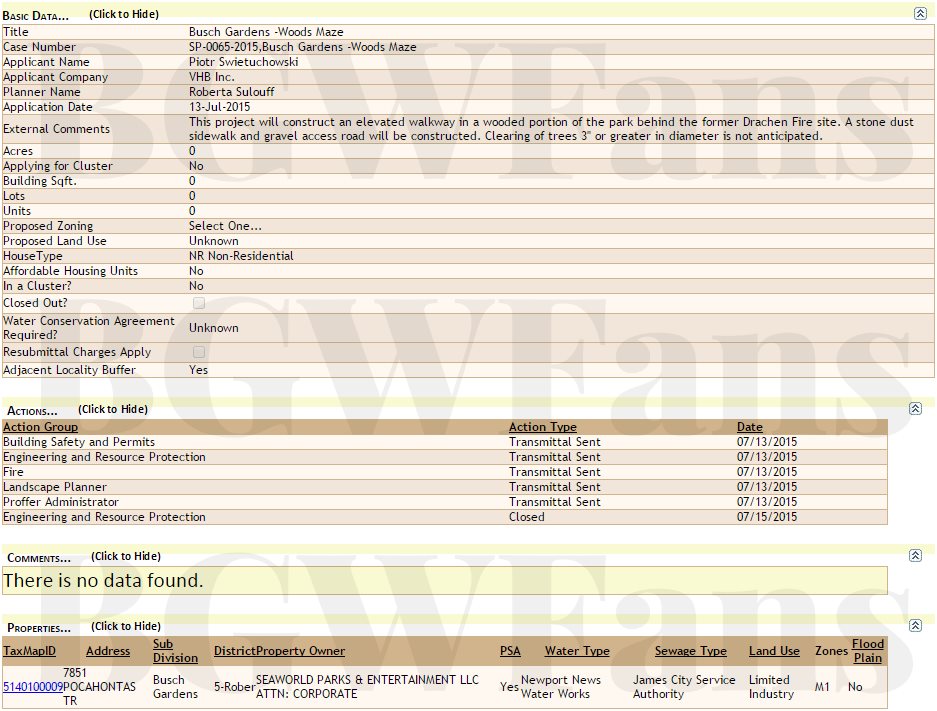The image size is (937, 711).
Task: Sort properties by Flood Plain header
Action: point(868,651)
